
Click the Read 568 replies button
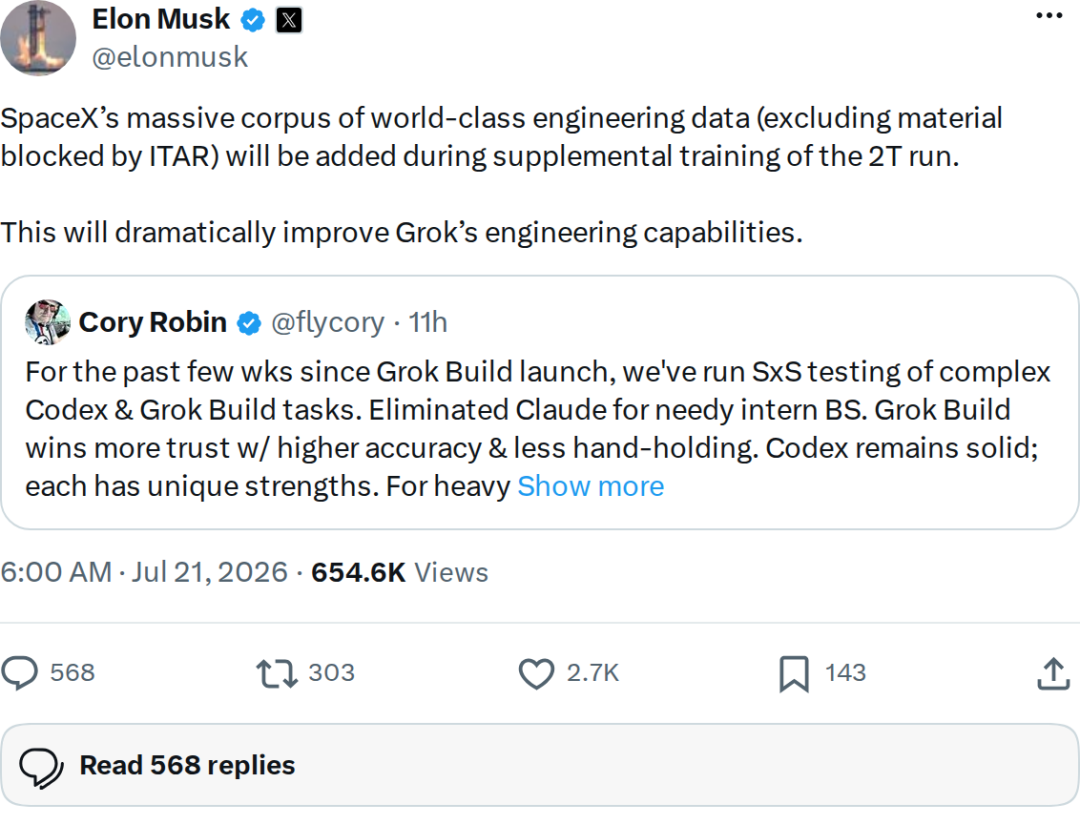tap(540, 765)
